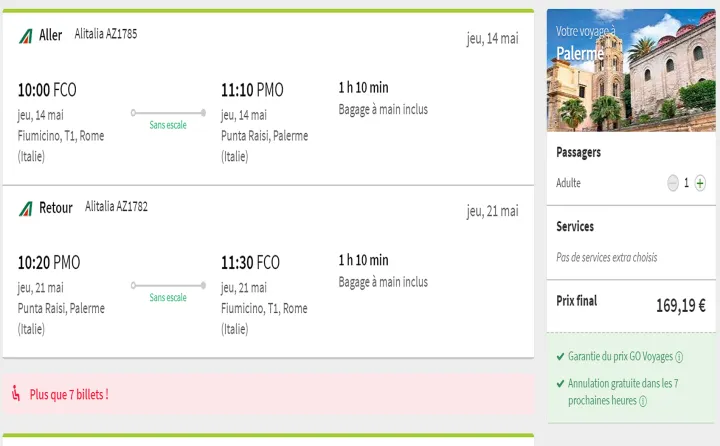Click the return Sans escale route line
This screenshot has width=720, height=446.
tap(168, 285)
